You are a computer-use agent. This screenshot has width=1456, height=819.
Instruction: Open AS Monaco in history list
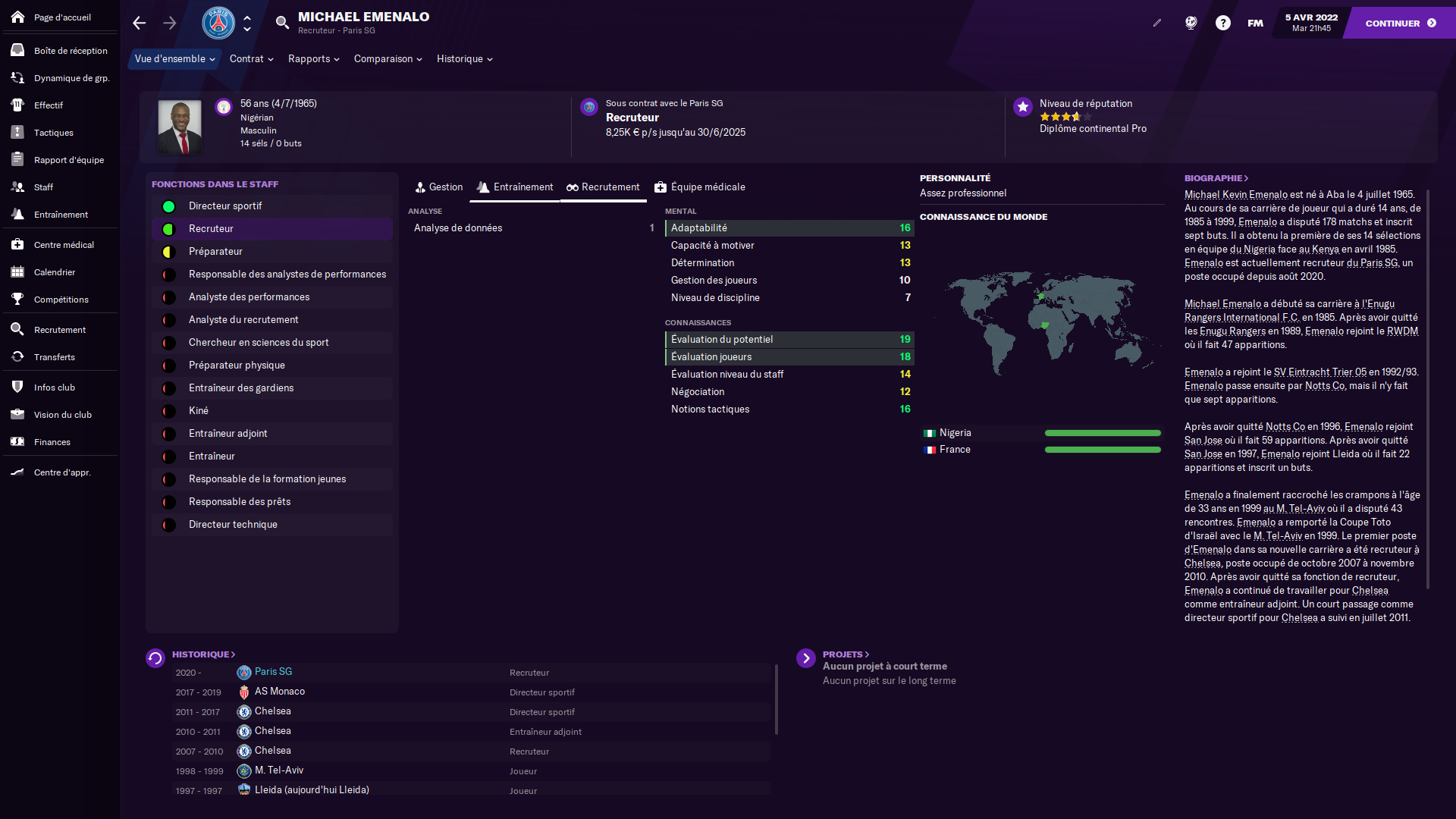(x=280, y=692)
